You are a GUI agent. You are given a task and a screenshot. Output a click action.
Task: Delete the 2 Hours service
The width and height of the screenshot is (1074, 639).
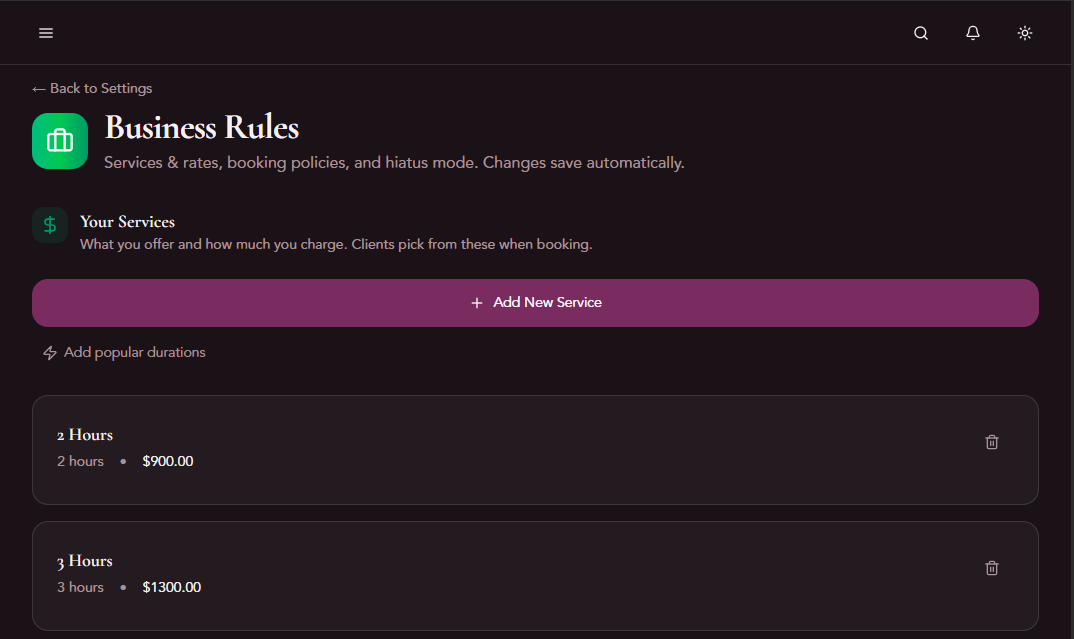[991, 441]
